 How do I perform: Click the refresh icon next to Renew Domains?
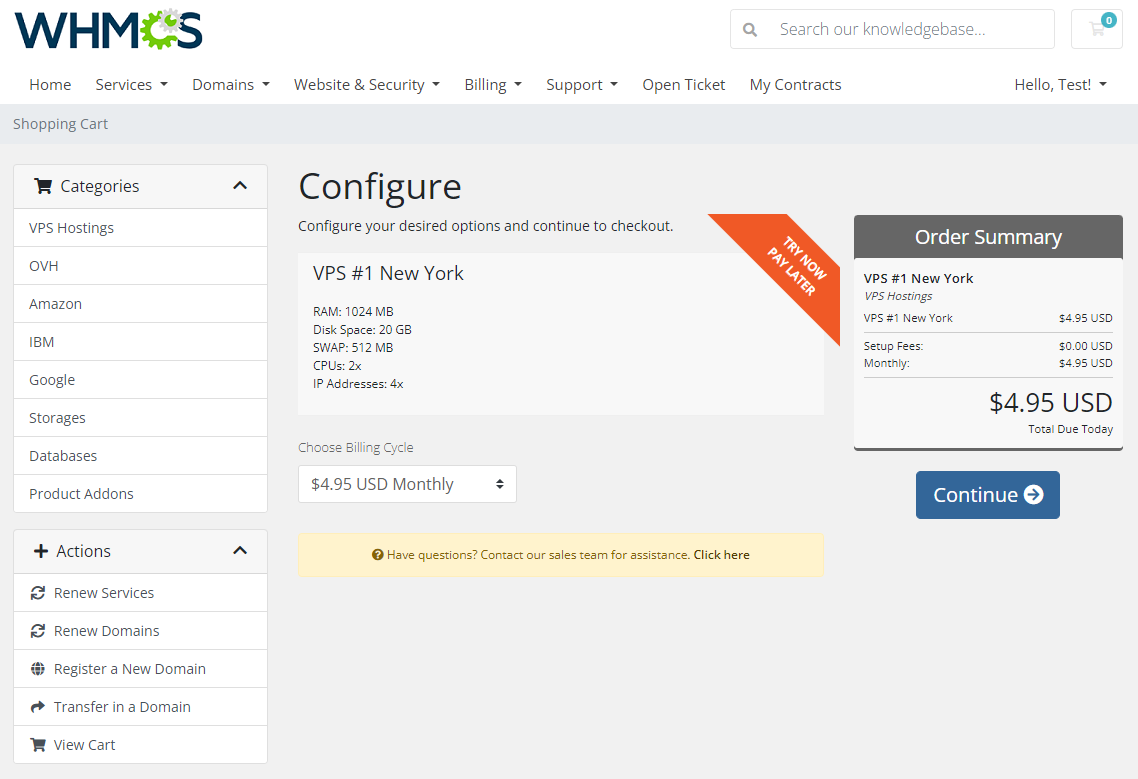click(38, 630)
